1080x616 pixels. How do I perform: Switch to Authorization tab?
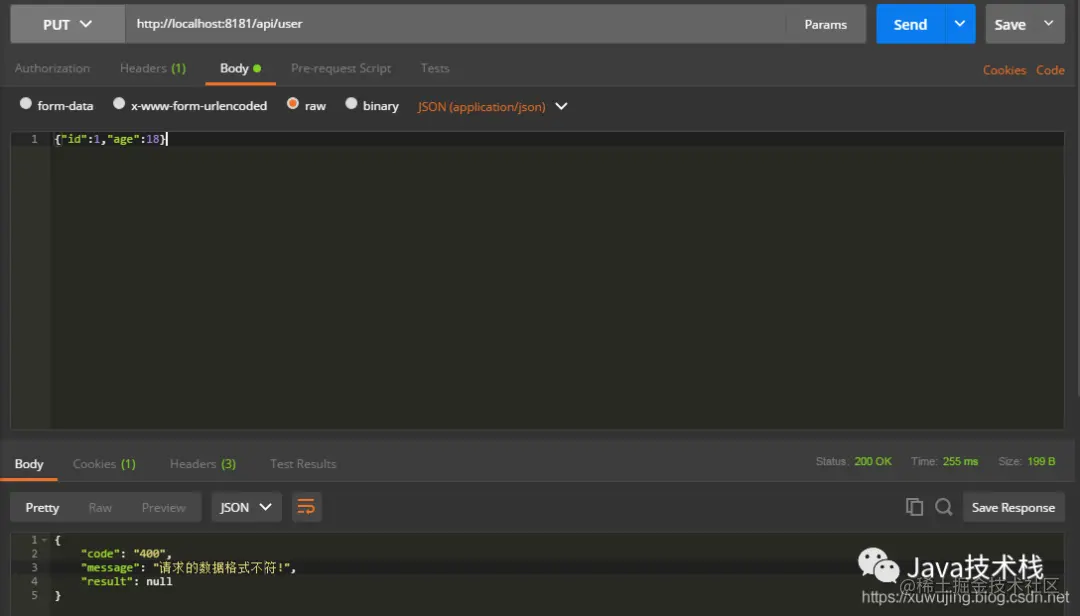click(x=52, y=68)
